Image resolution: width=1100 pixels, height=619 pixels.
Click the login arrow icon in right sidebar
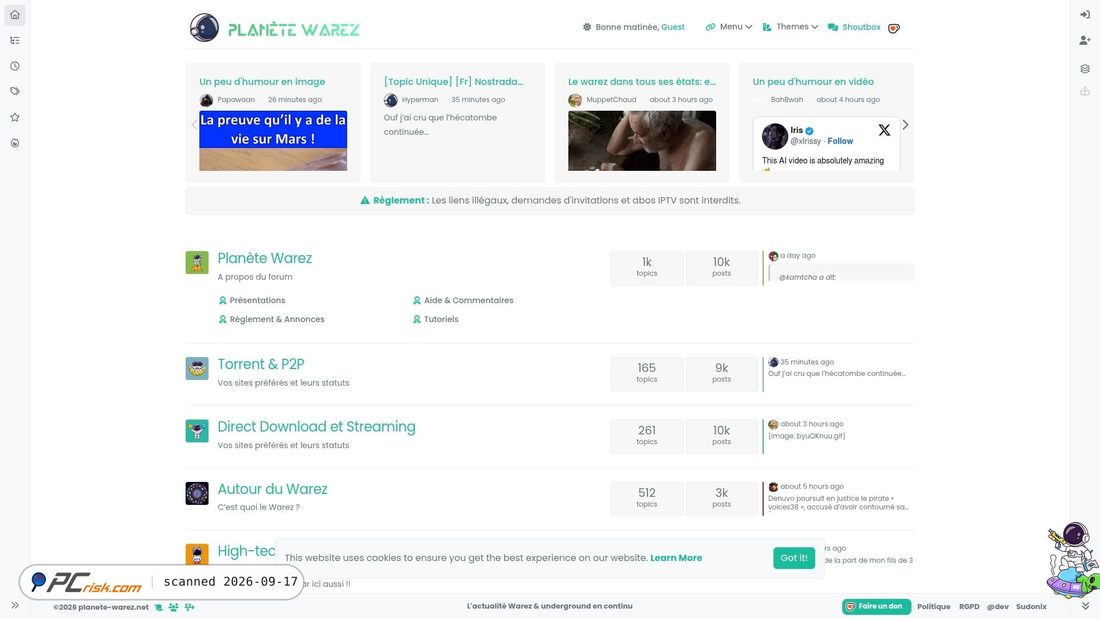(x=1085, y=15)
